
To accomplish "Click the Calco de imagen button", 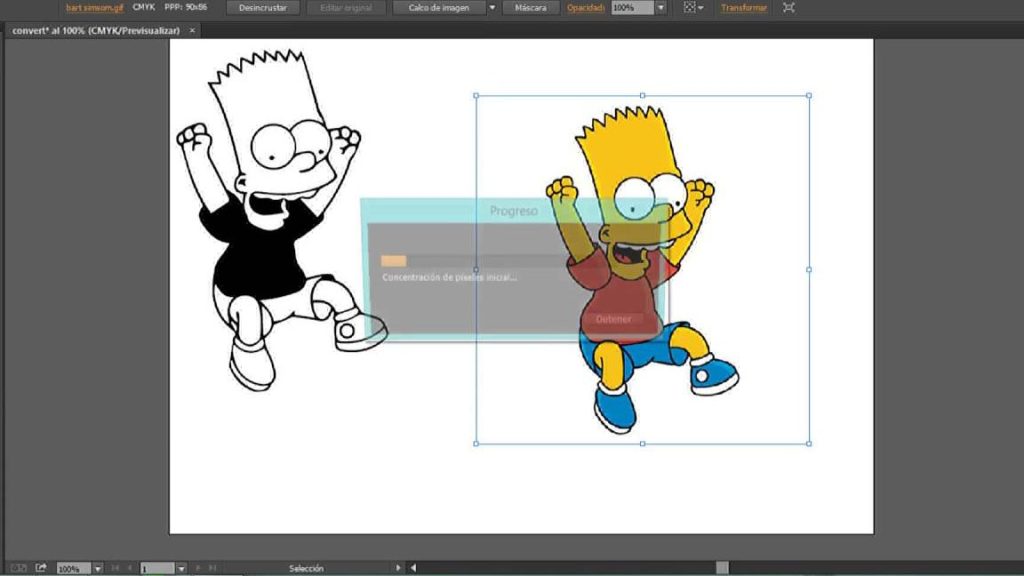I will tap(440, 8).
